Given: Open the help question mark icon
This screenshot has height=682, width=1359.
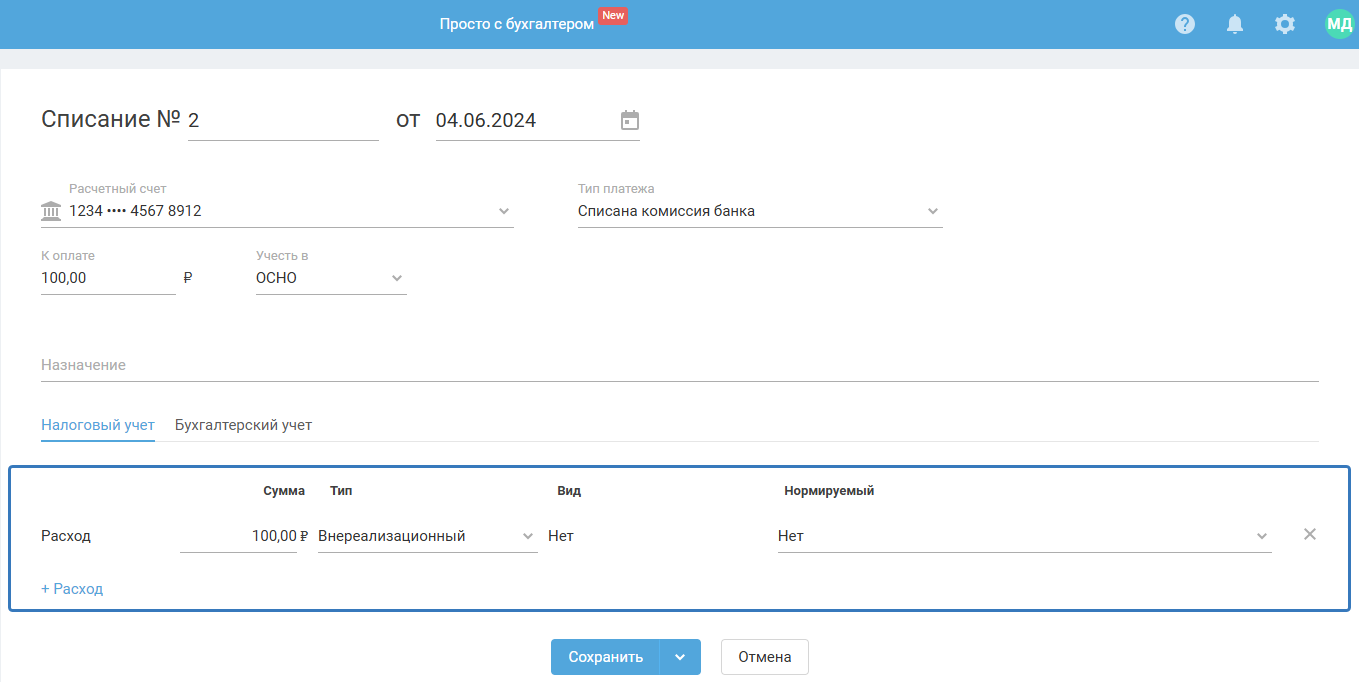Looking at the screenshot, I should point(1185,24).
